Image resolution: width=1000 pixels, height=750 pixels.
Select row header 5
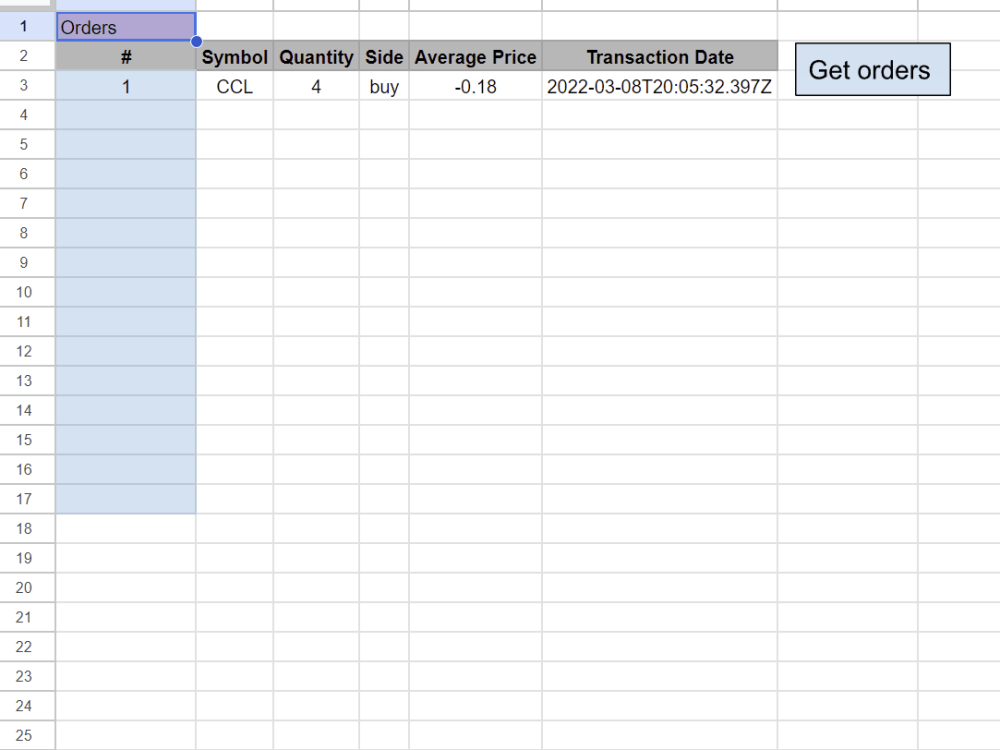point(27,144)
